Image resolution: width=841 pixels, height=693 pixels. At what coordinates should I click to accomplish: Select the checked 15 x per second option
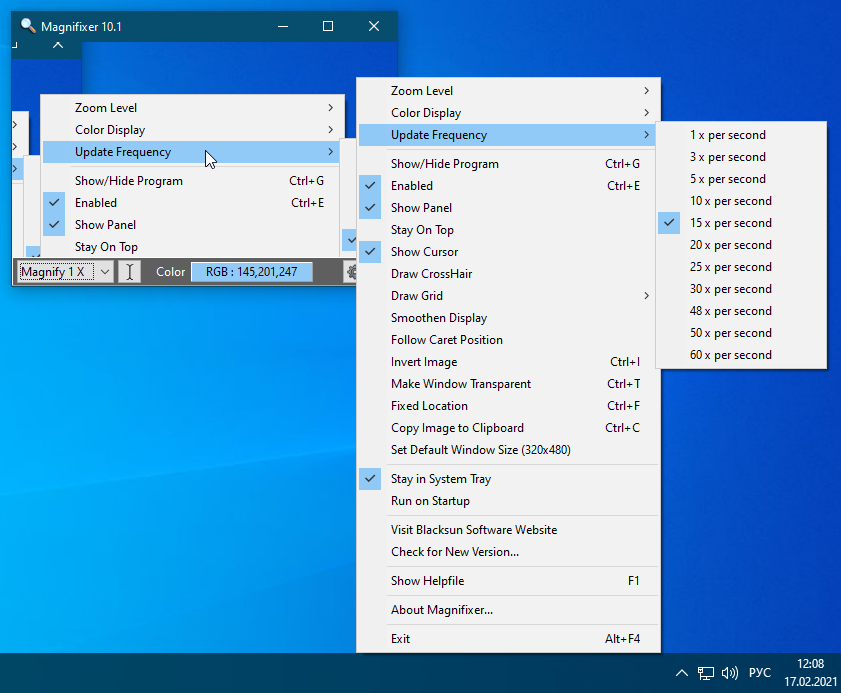(741, 223)
